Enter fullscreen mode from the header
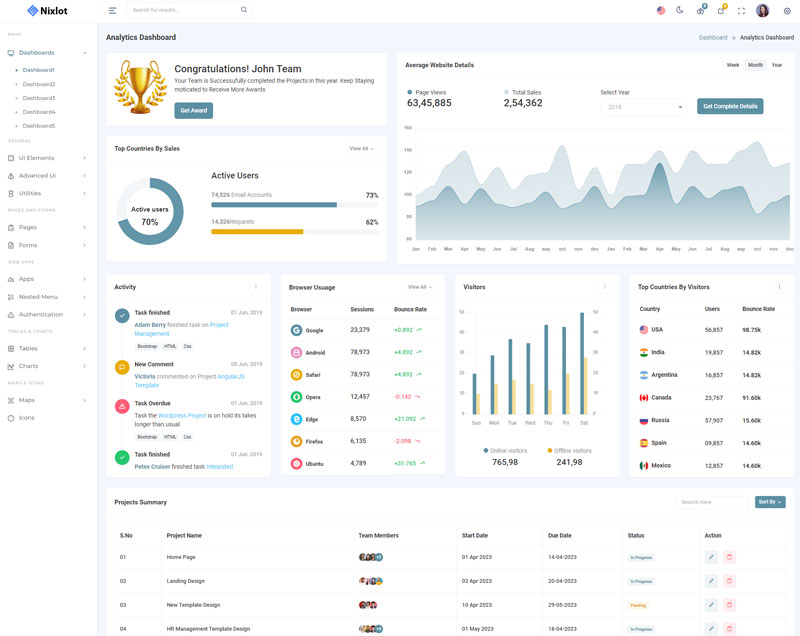Screen dimensions: 800x636 (741, 10)
